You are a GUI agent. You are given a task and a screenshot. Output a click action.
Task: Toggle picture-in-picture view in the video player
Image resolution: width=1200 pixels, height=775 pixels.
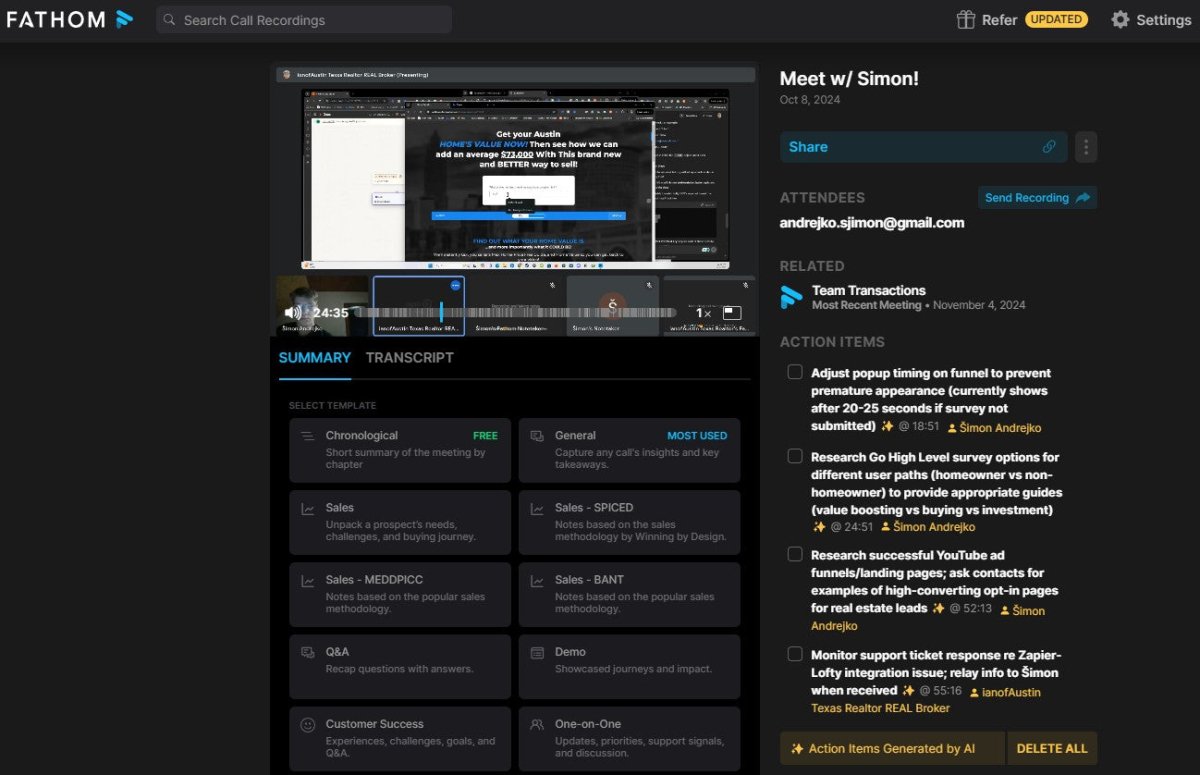click(732, 313)
